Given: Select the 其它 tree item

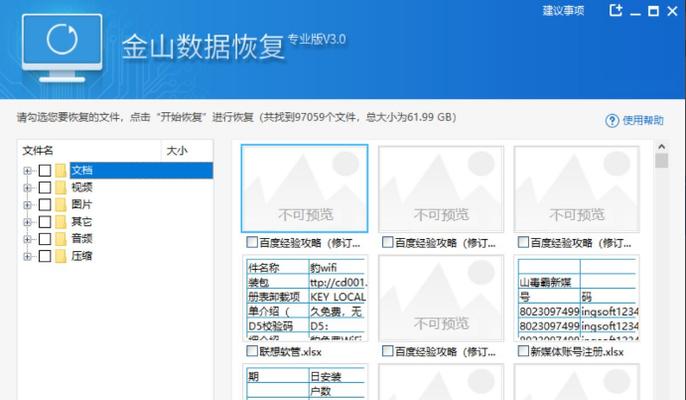Looking at the screenshot, I should 82,222.
